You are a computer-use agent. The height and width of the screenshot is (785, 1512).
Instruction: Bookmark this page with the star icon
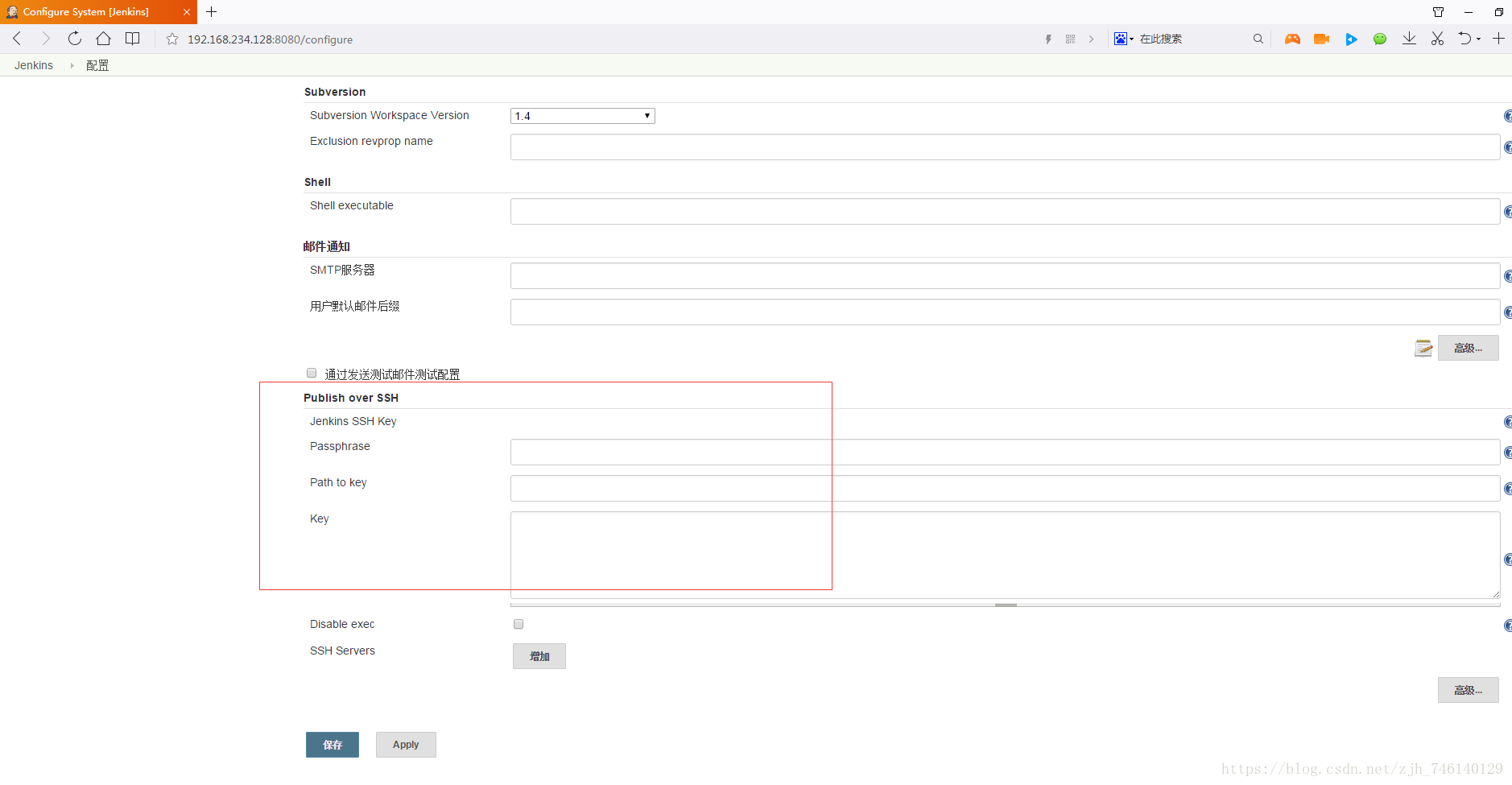click(x=171, y=39)
